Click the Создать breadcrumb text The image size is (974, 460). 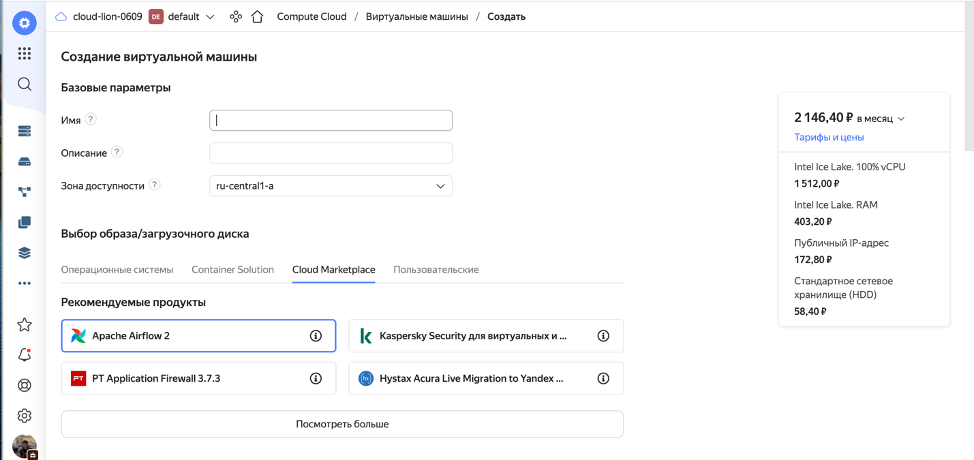tap(506, 17)
